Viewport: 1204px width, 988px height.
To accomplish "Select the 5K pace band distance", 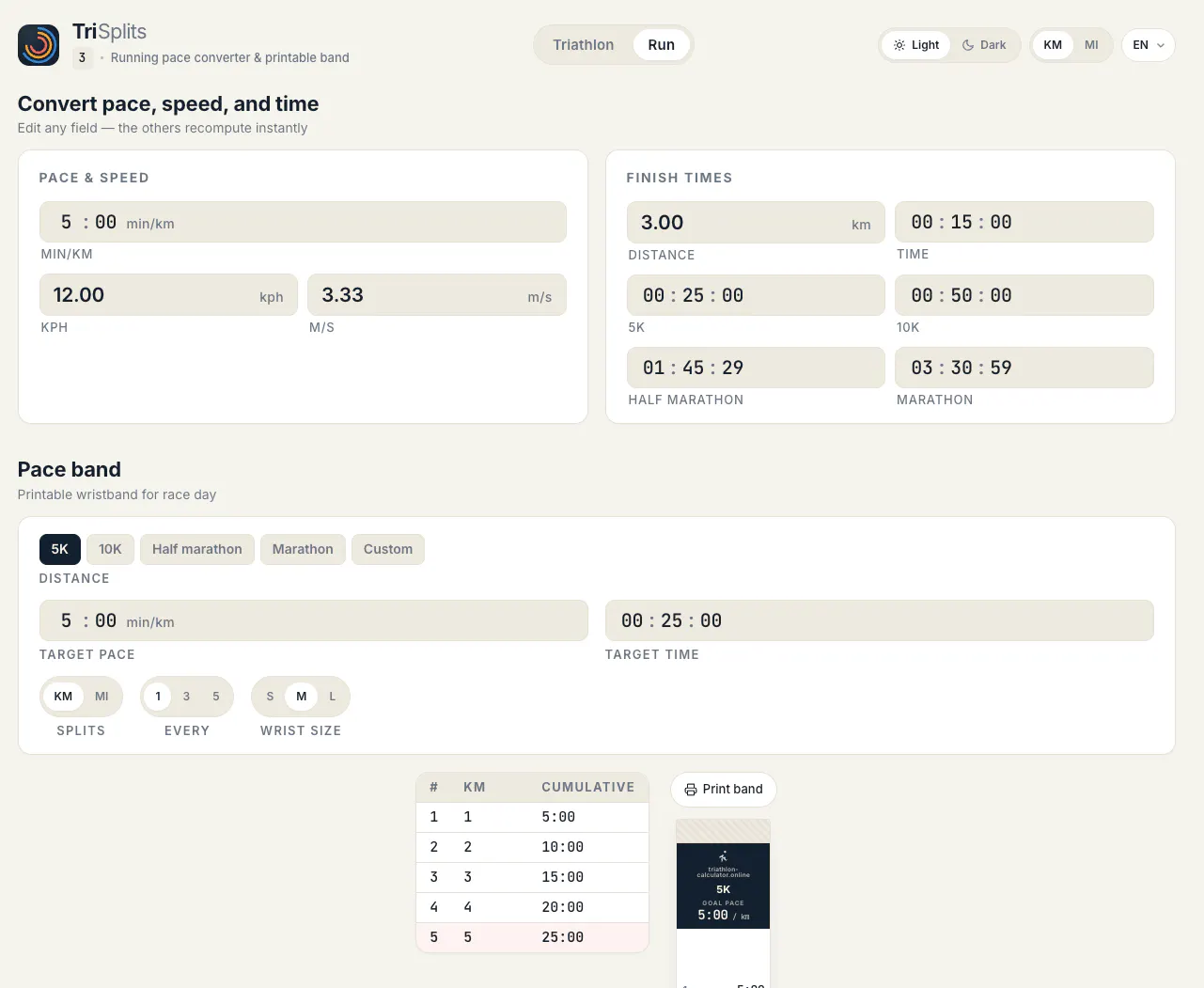I will (60, 549).
